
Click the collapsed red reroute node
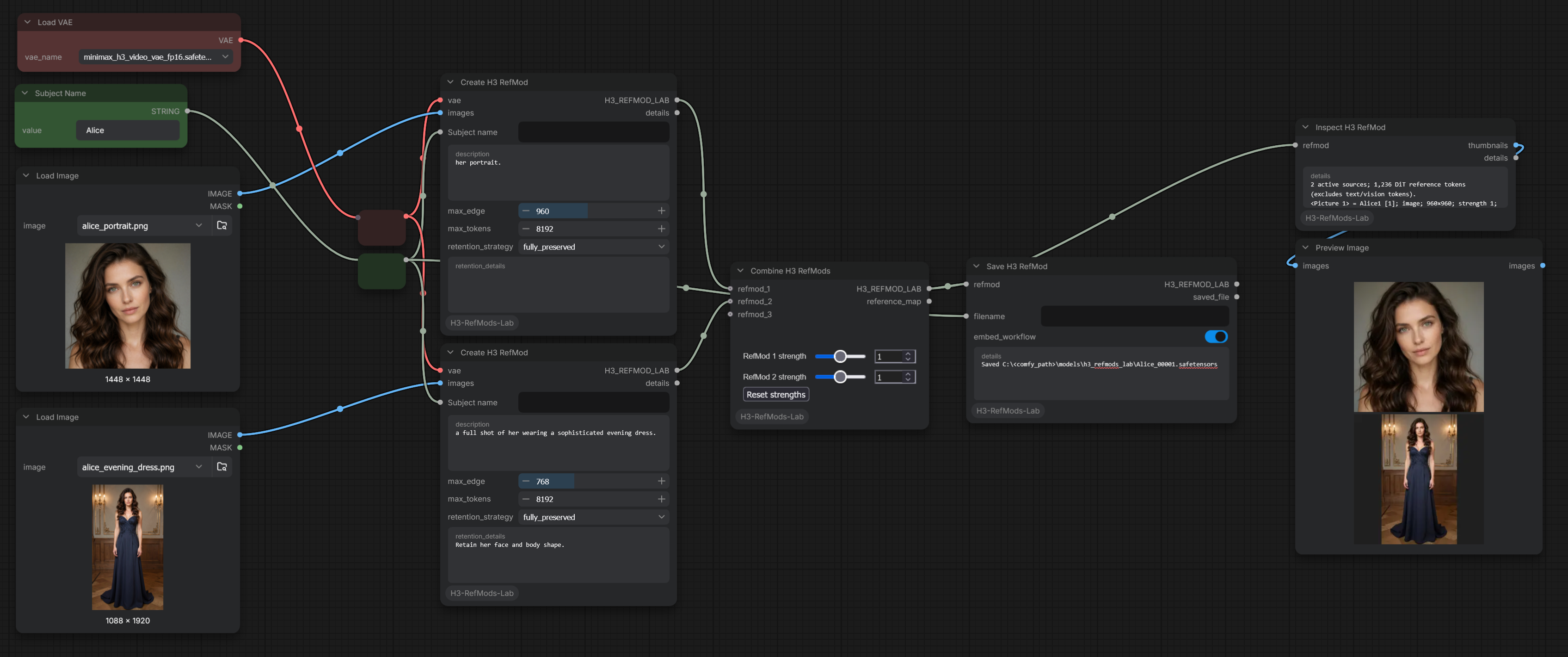coord(381,228)
